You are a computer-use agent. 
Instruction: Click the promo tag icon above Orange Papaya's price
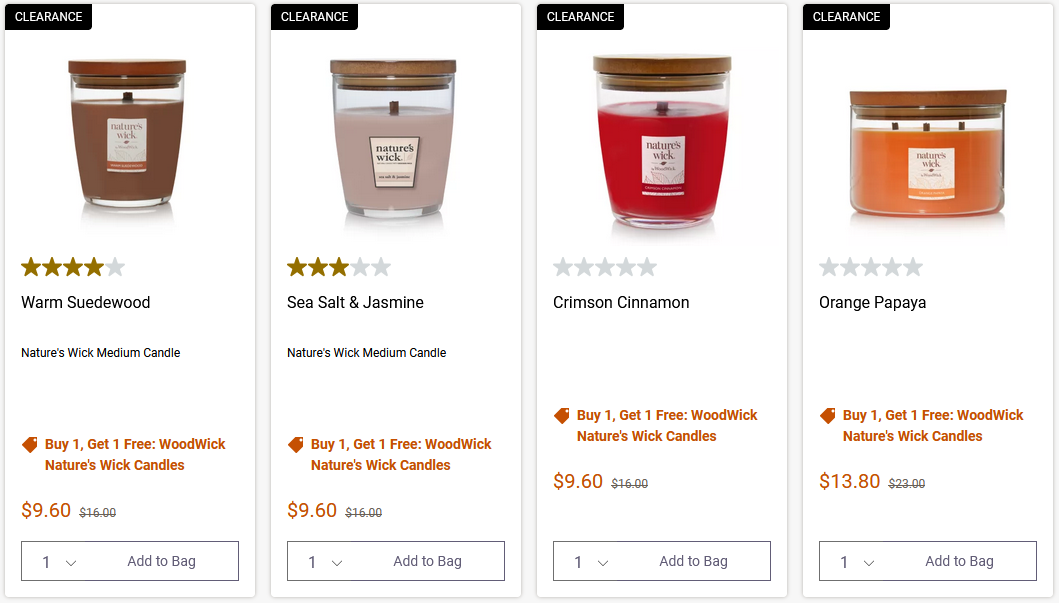(x=827, y=414)
